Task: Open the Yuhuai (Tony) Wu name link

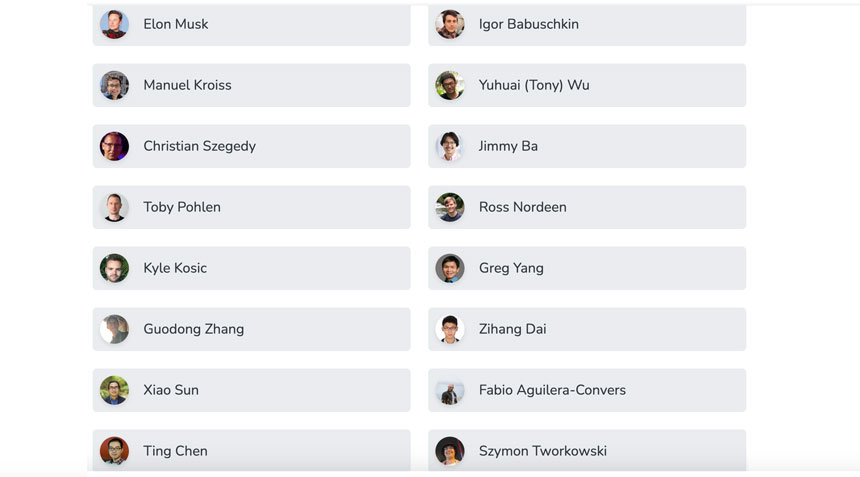Action: pos(534,85)
